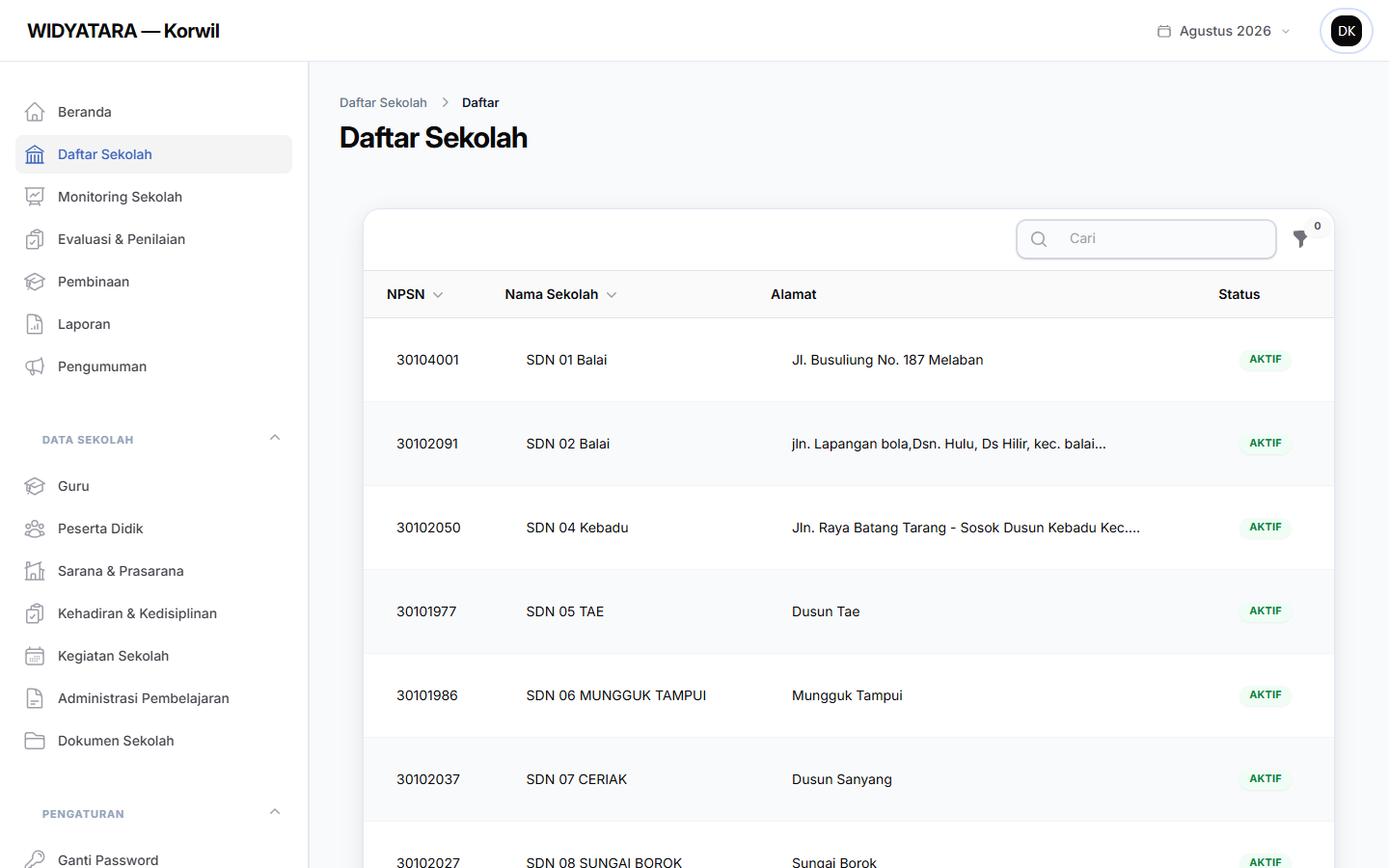
Task: Click the Beranda home icon
Action: [x=35, y=112]
